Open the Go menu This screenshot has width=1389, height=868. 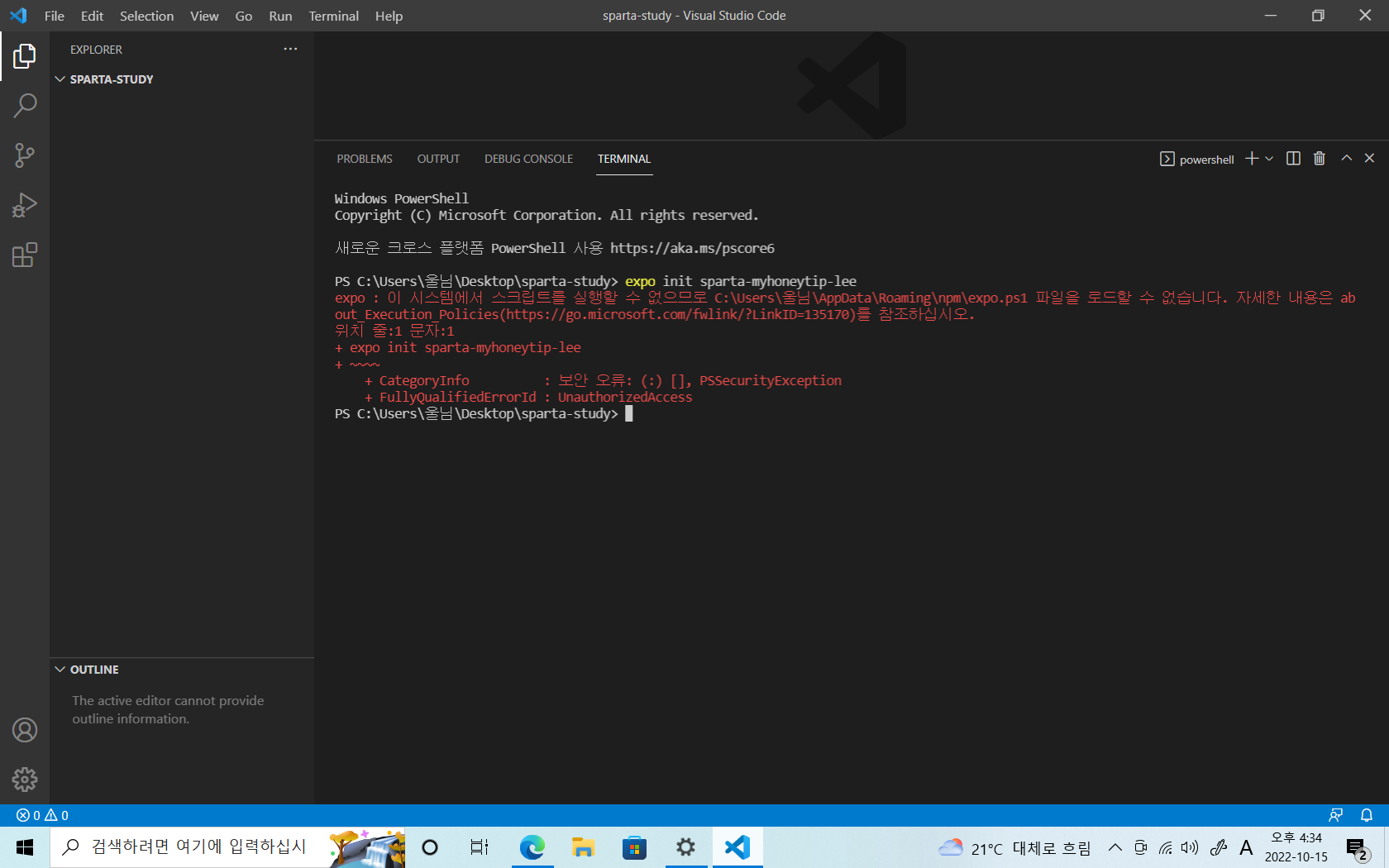click(x=244, y=16)
